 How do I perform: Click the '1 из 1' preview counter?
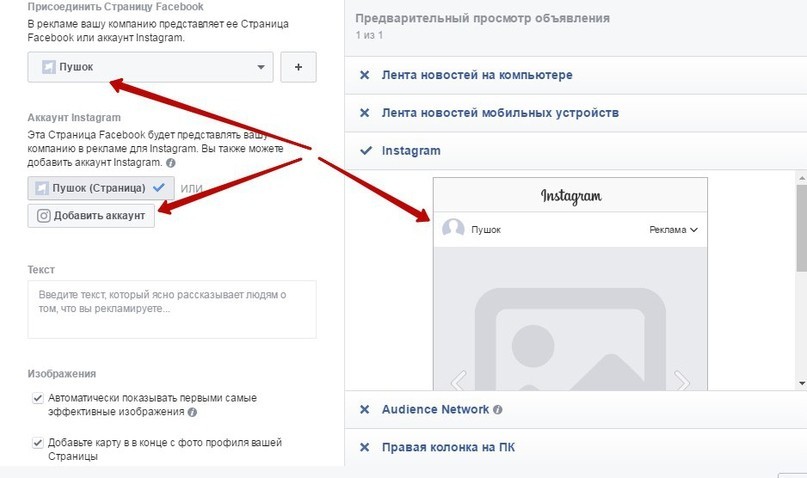(x=369, y=36)
